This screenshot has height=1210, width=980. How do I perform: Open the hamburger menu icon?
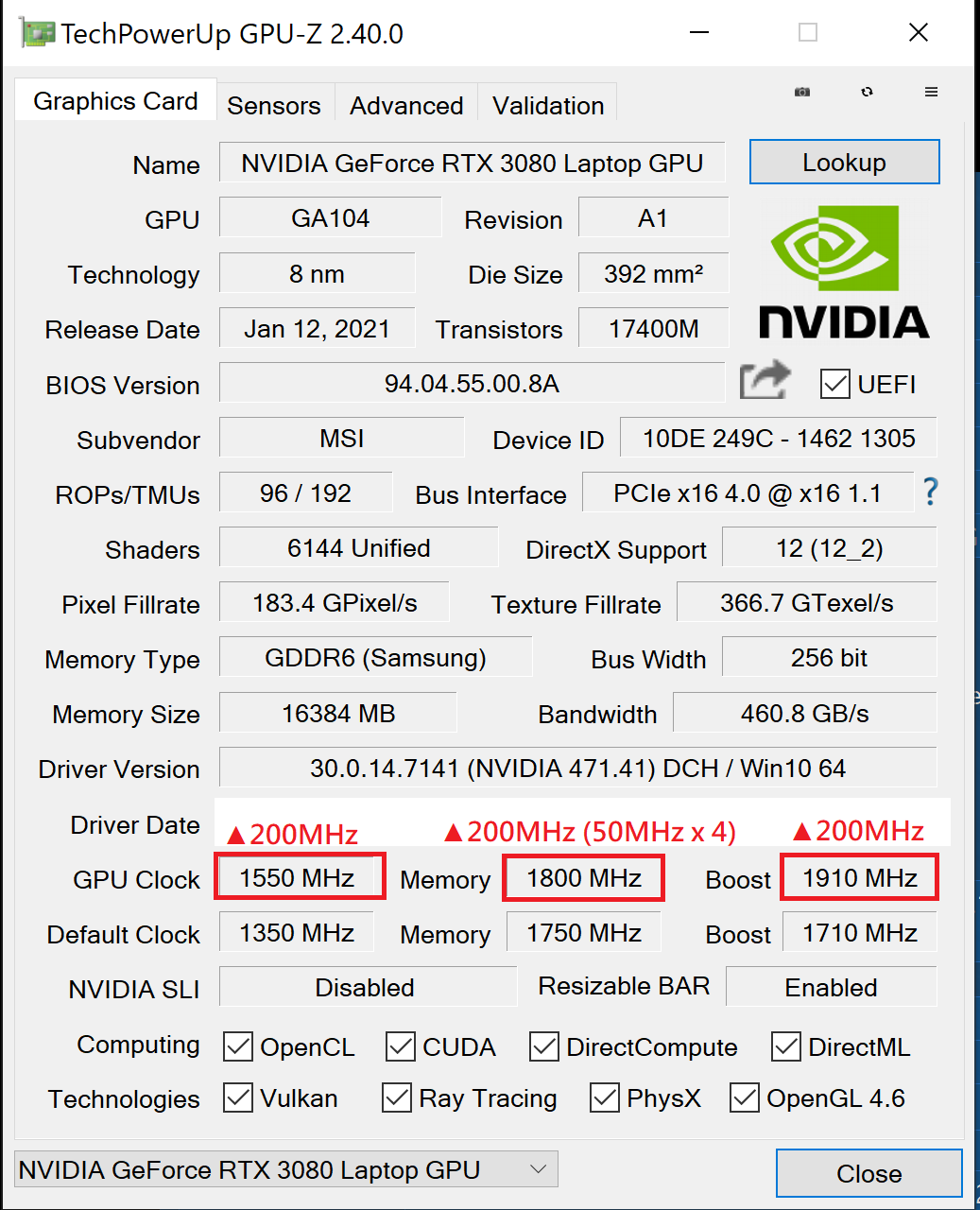931,92
